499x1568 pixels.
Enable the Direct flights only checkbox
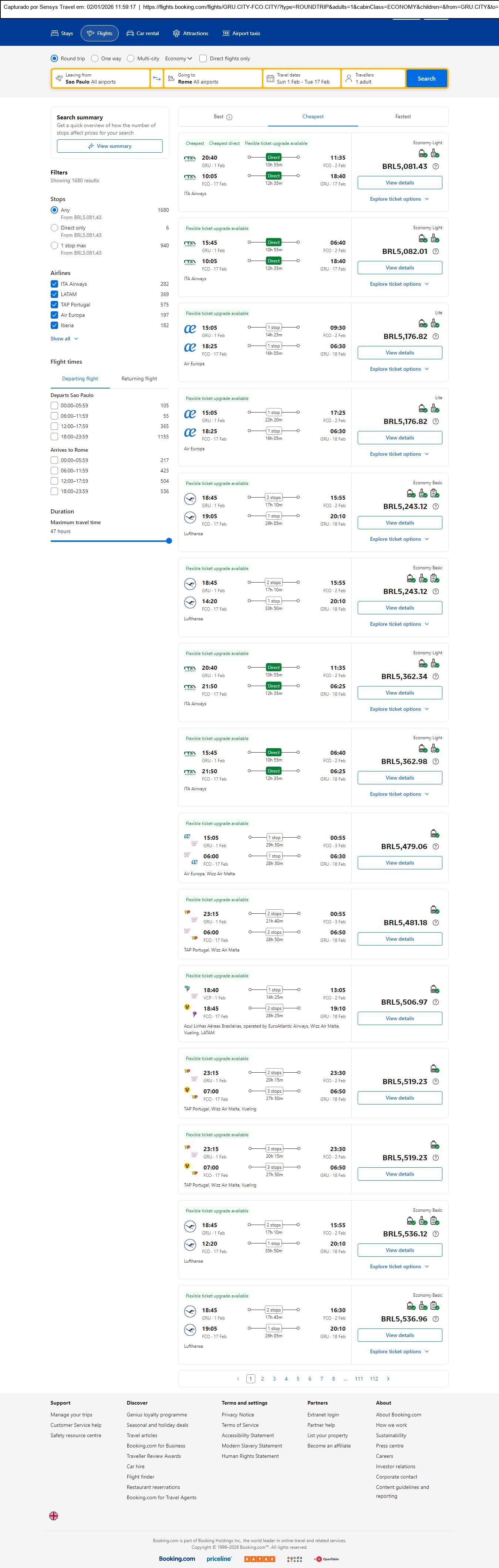[203, 58]
